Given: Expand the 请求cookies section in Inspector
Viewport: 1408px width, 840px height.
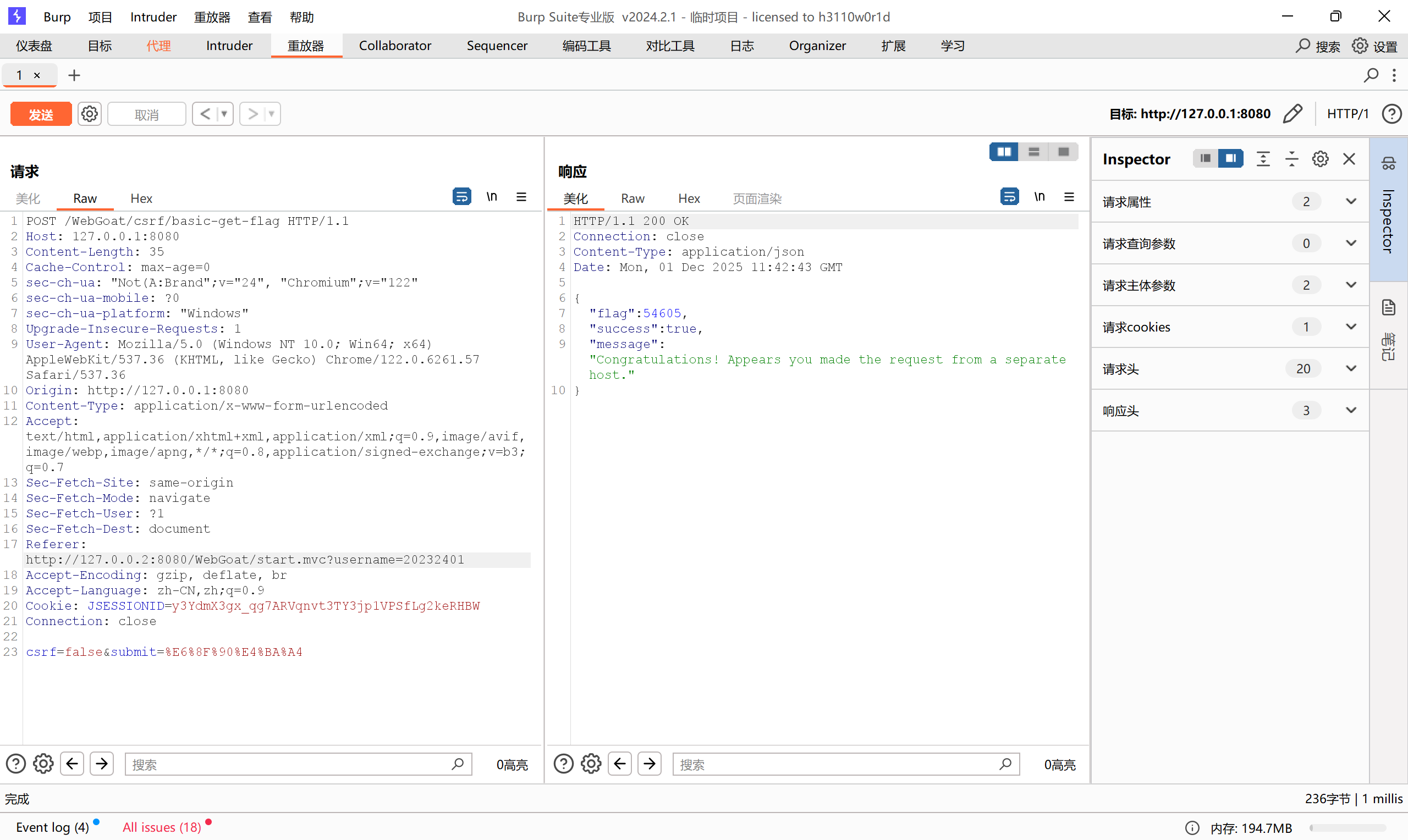Looking at the screenshot, I should [1351, 327].
